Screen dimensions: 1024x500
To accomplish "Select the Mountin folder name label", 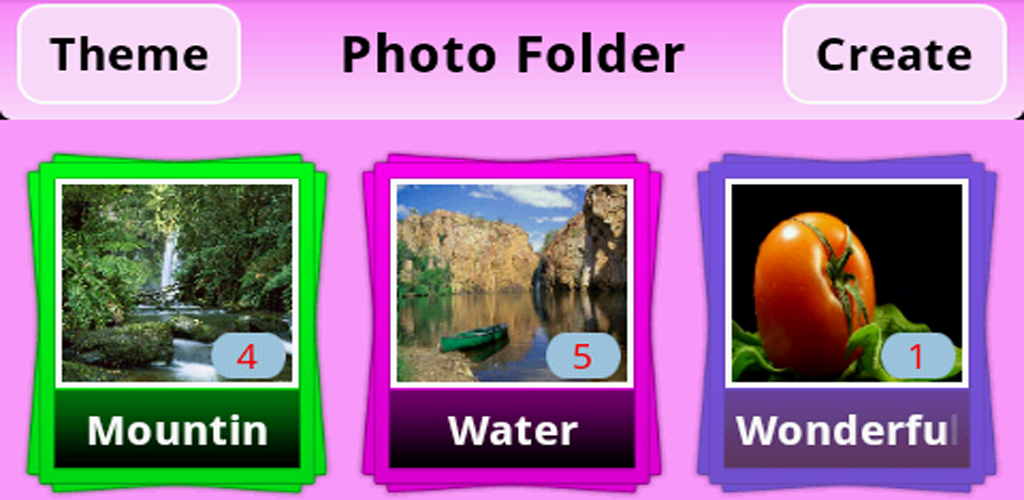I will 177,429.
